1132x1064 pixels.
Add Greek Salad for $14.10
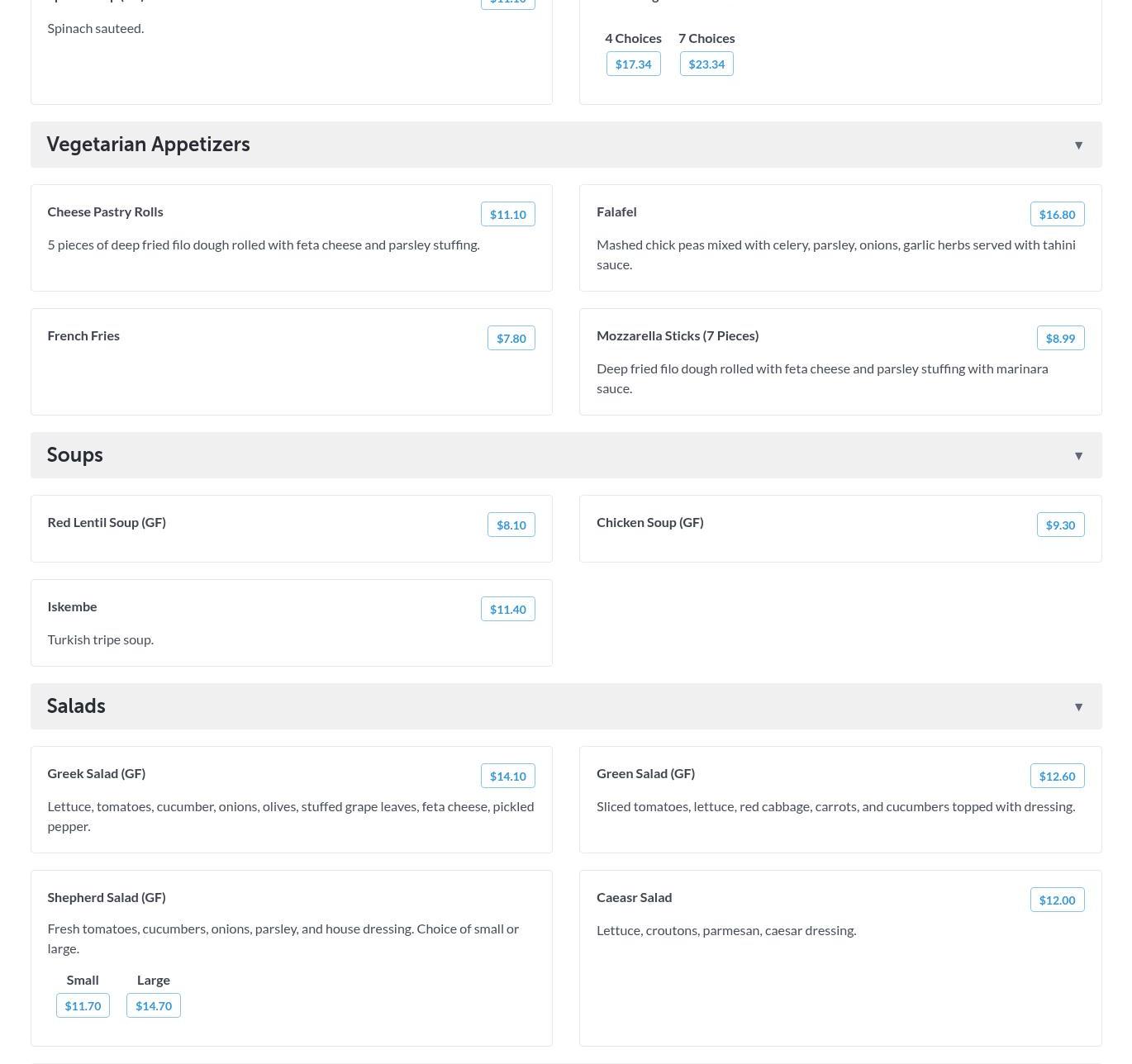[x=507, y=776]
